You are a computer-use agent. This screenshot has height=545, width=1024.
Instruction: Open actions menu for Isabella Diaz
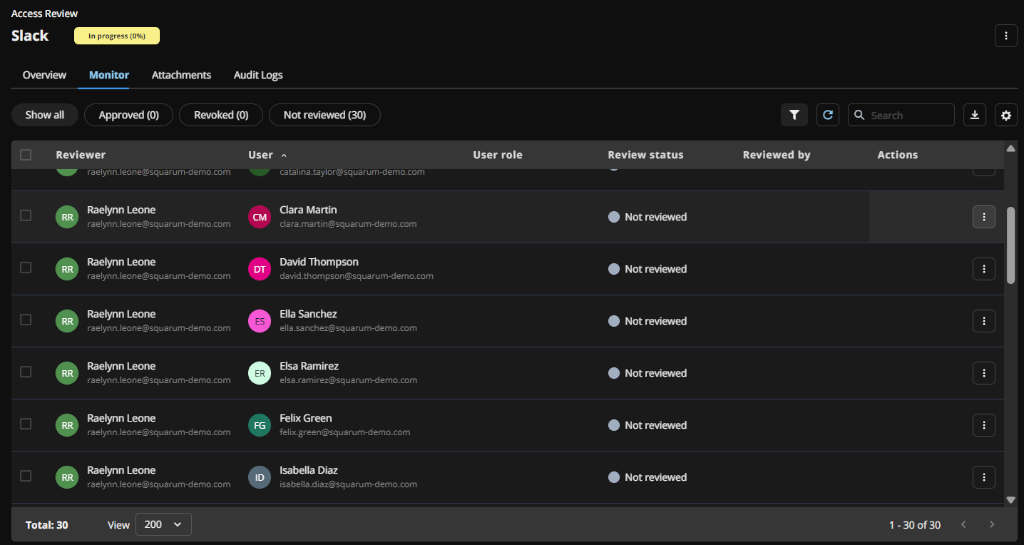click(984, 477)
